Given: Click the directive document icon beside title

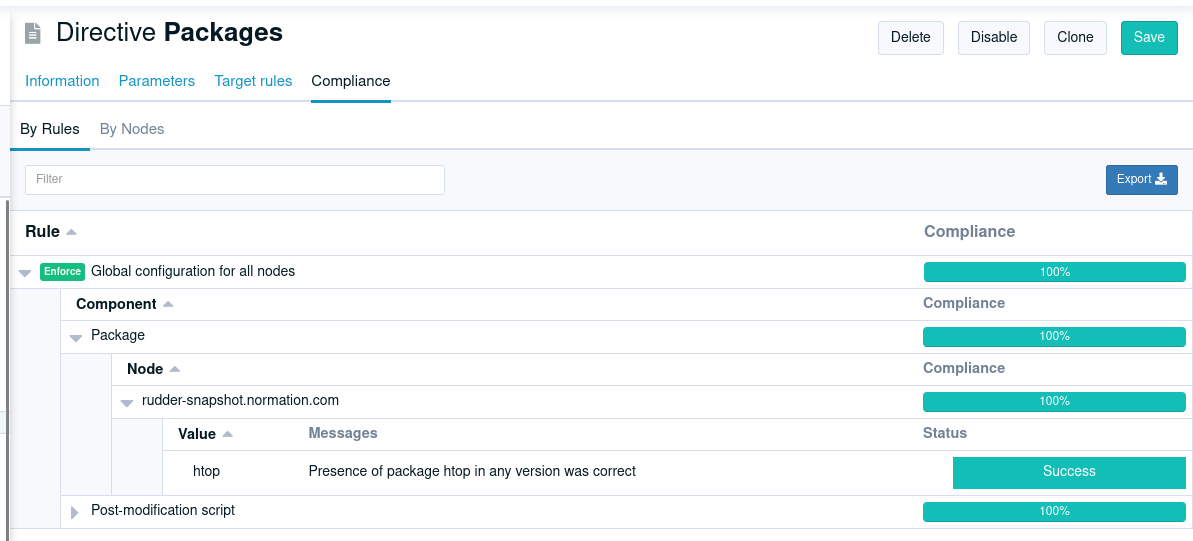Looking at the screenshot, I should (x=32, y=33).
